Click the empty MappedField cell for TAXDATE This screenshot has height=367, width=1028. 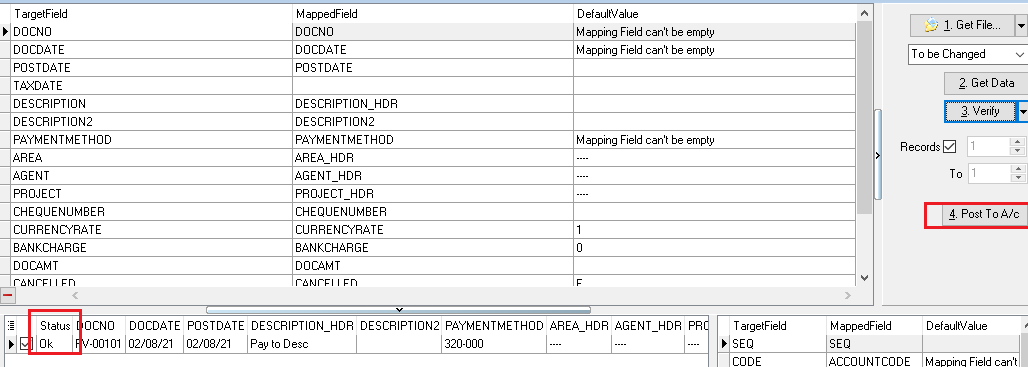[433, 86]
